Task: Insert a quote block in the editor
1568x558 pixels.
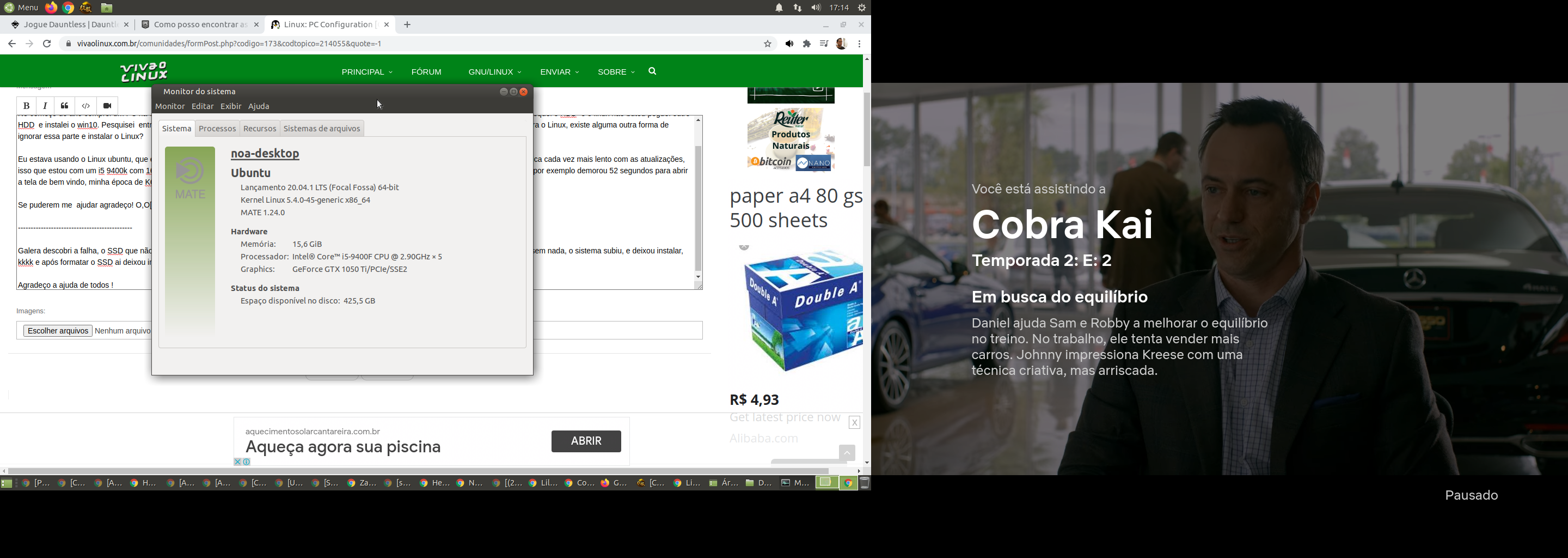Action: pyautogui.click(x=65, y=106)
